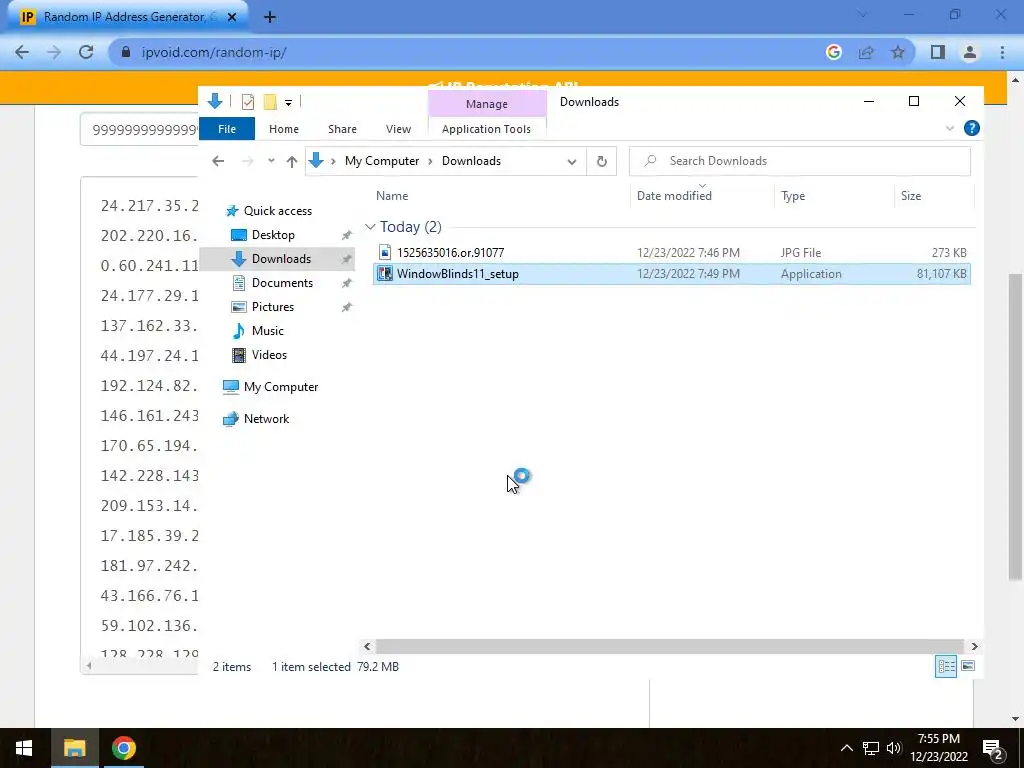Sort files by Size column

click(x=911, y=195)
